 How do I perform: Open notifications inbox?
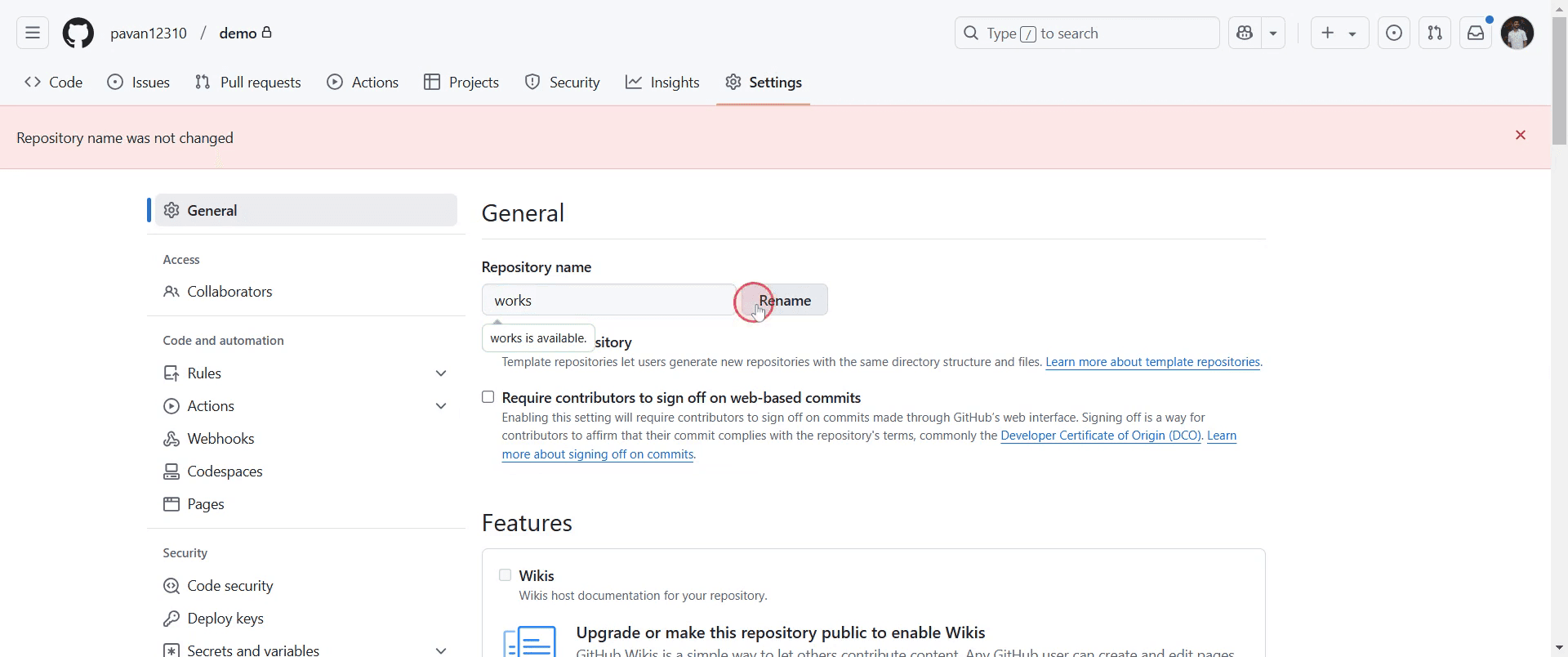coord(1476,34)
